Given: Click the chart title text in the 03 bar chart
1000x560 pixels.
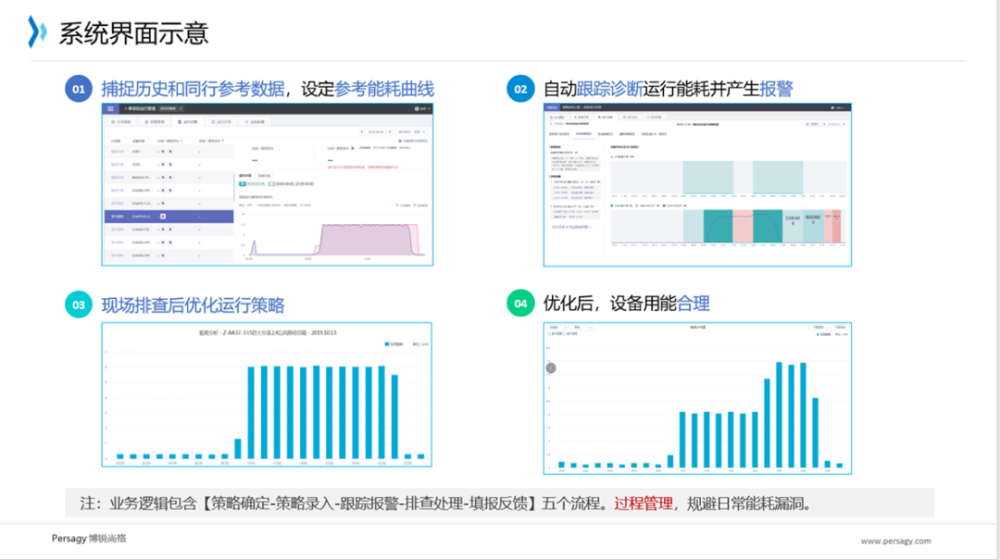Looking at the screenshot, I should click(x=268, y=332).
